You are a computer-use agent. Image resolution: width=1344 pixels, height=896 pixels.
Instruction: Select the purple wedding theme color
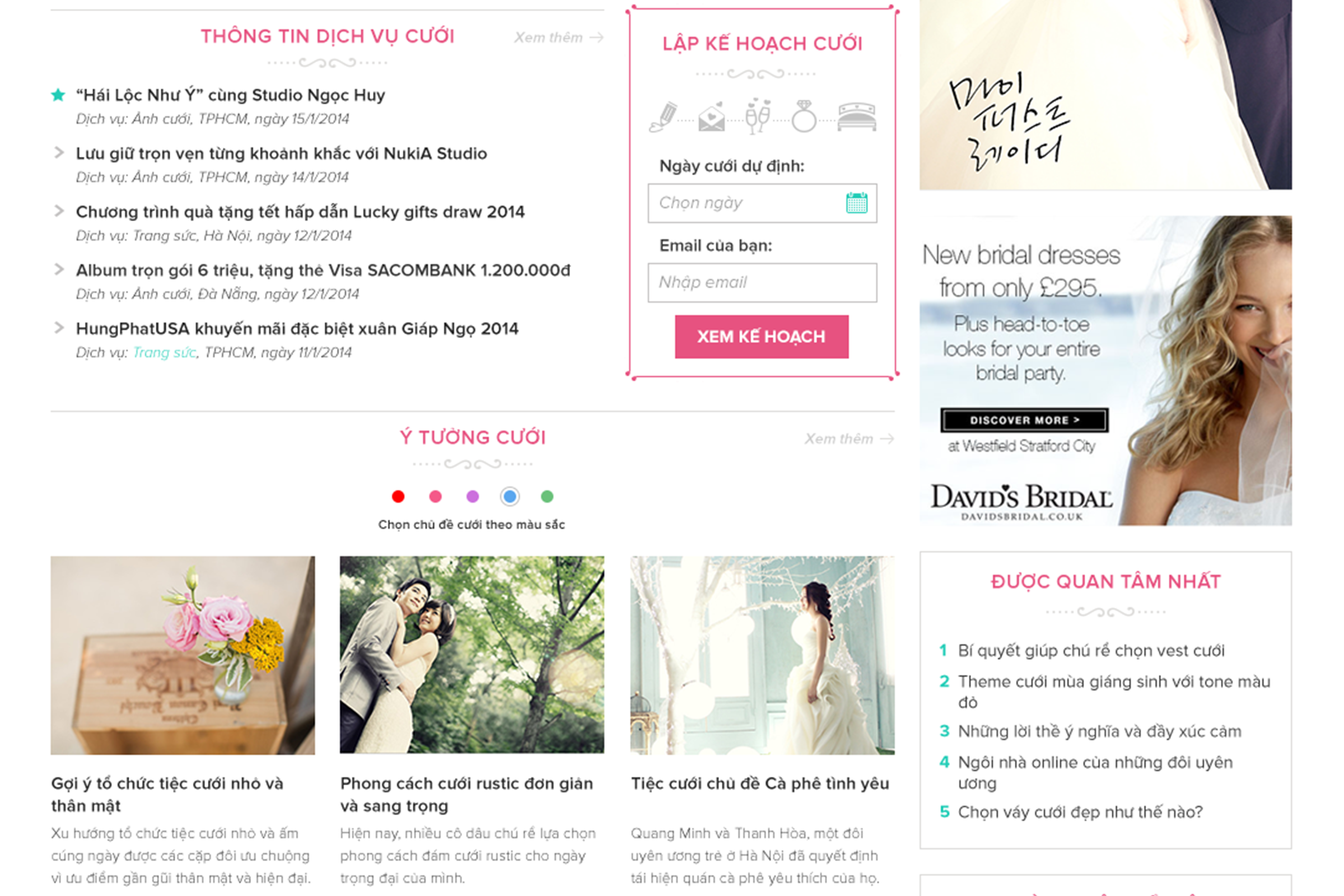tap(473, 497)
